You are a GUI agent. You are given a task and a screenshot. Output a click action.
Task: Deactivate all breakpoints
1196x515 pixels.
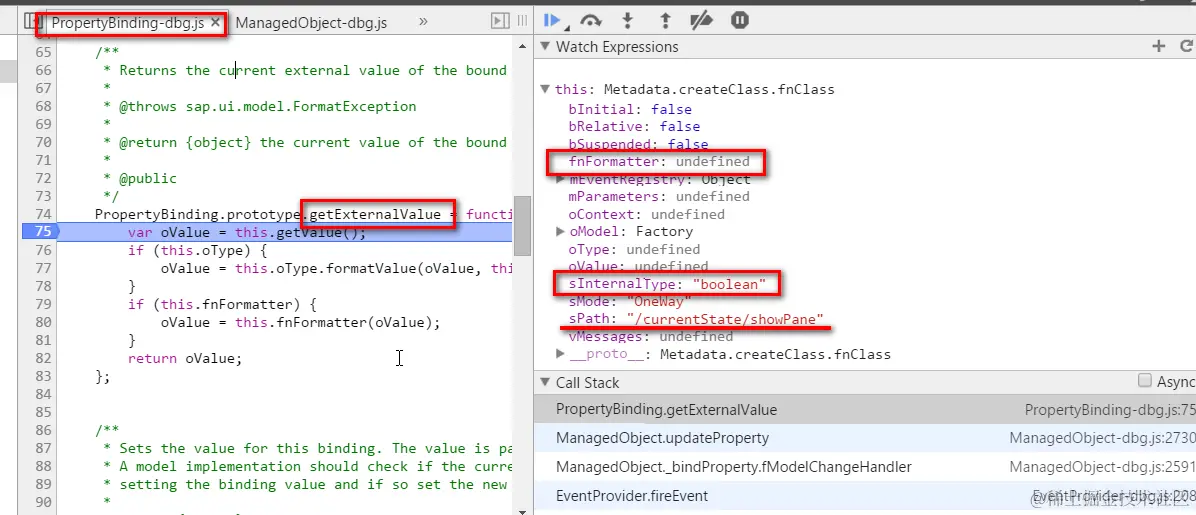pyautogui.click(x=702, y=21)
